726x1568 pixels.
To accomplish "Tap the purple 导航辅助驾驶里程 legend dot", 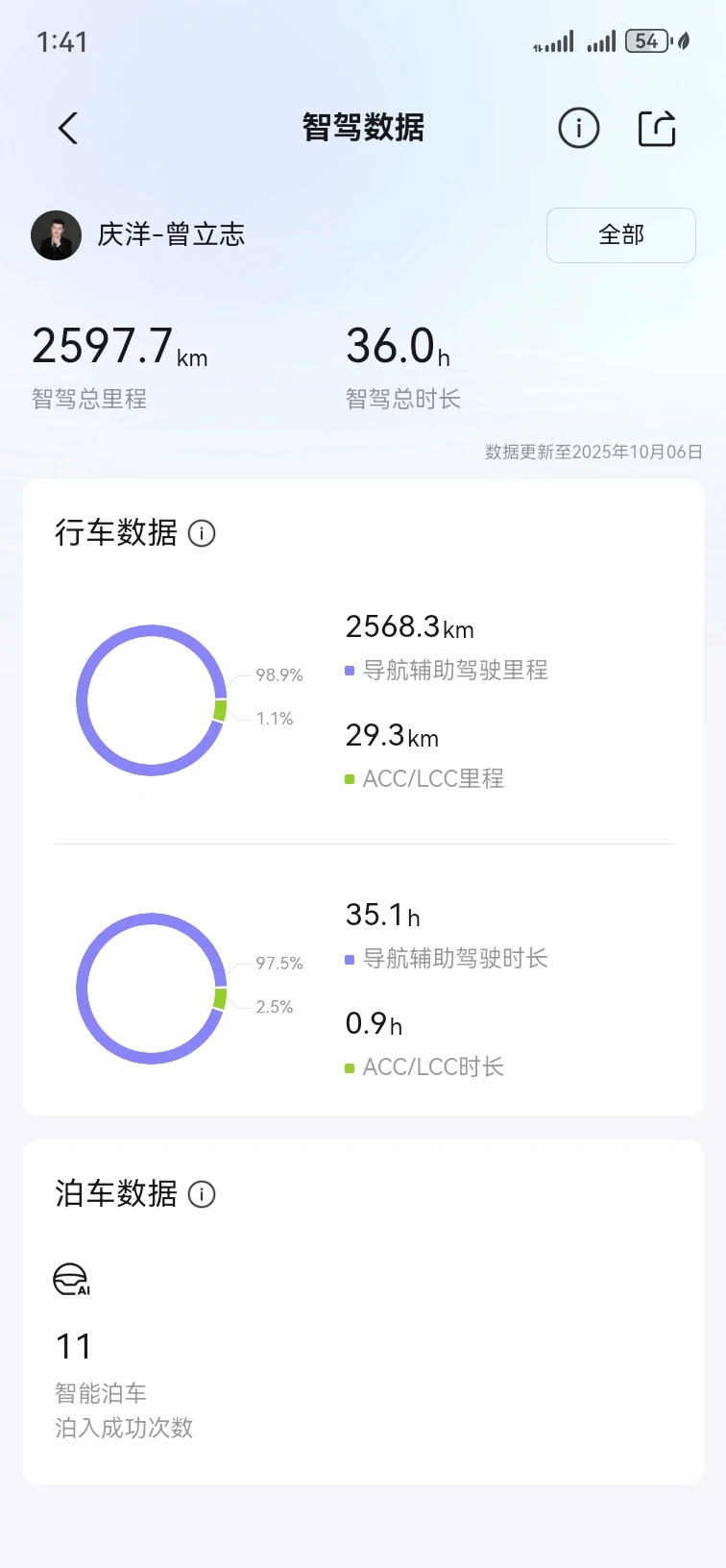I will [x=351, y=671].
